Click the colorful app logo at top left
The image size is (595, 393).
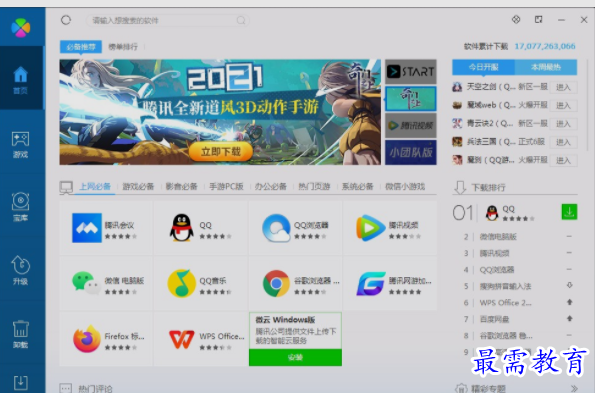[x=20, y=28]
